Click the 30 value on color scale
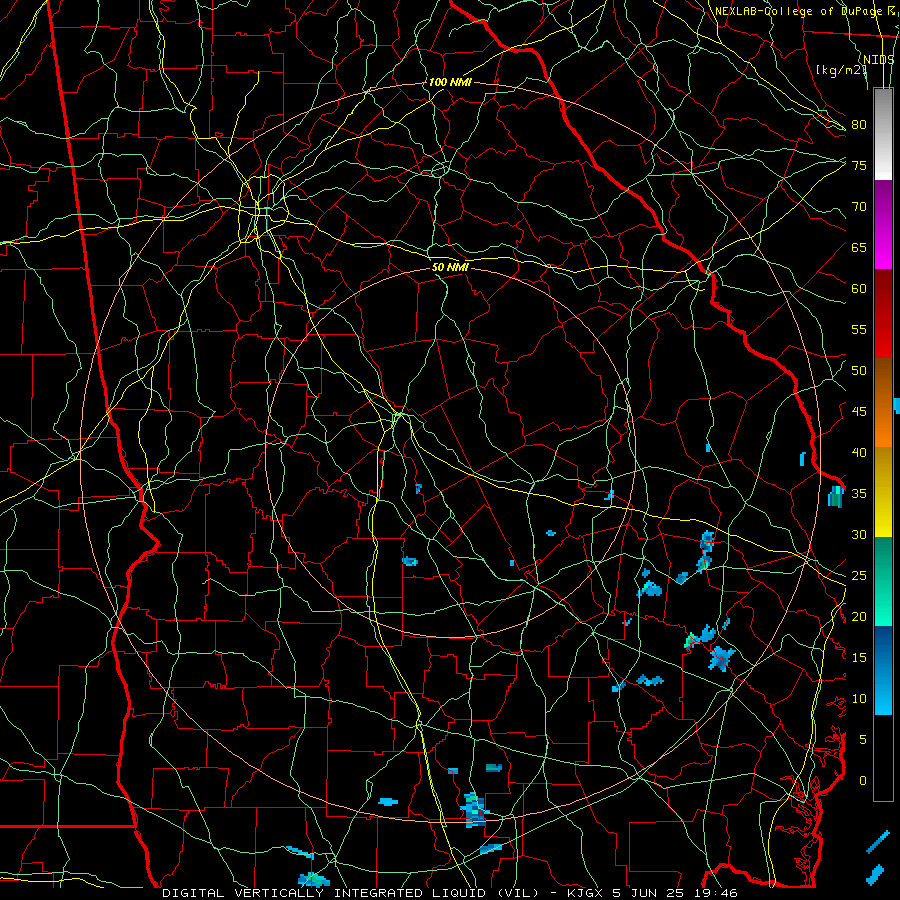The image size is (900, 900). [859, 534]
